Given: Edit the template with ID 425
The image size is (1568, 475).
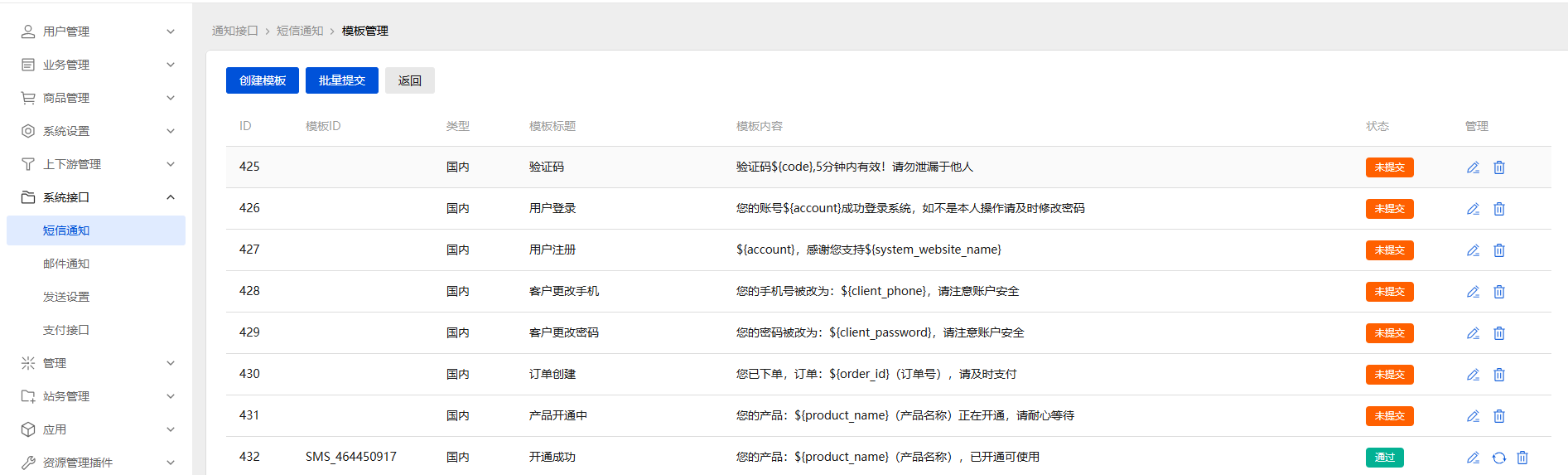Looking at the screenshot, I should (1473, 167).
